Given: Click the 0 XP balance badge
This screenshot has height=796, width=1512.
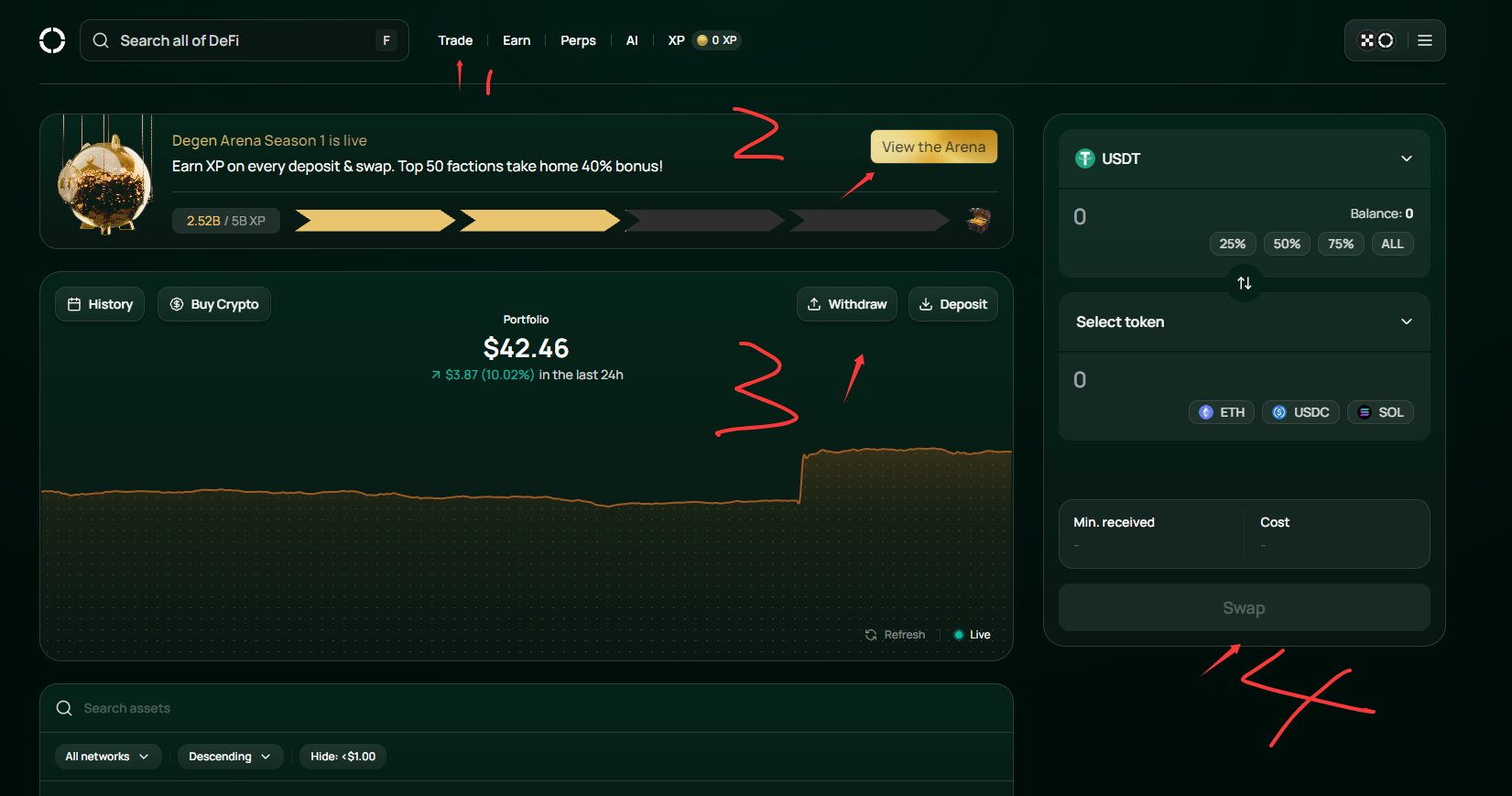Looking at the screenshot, I should 717,40.
